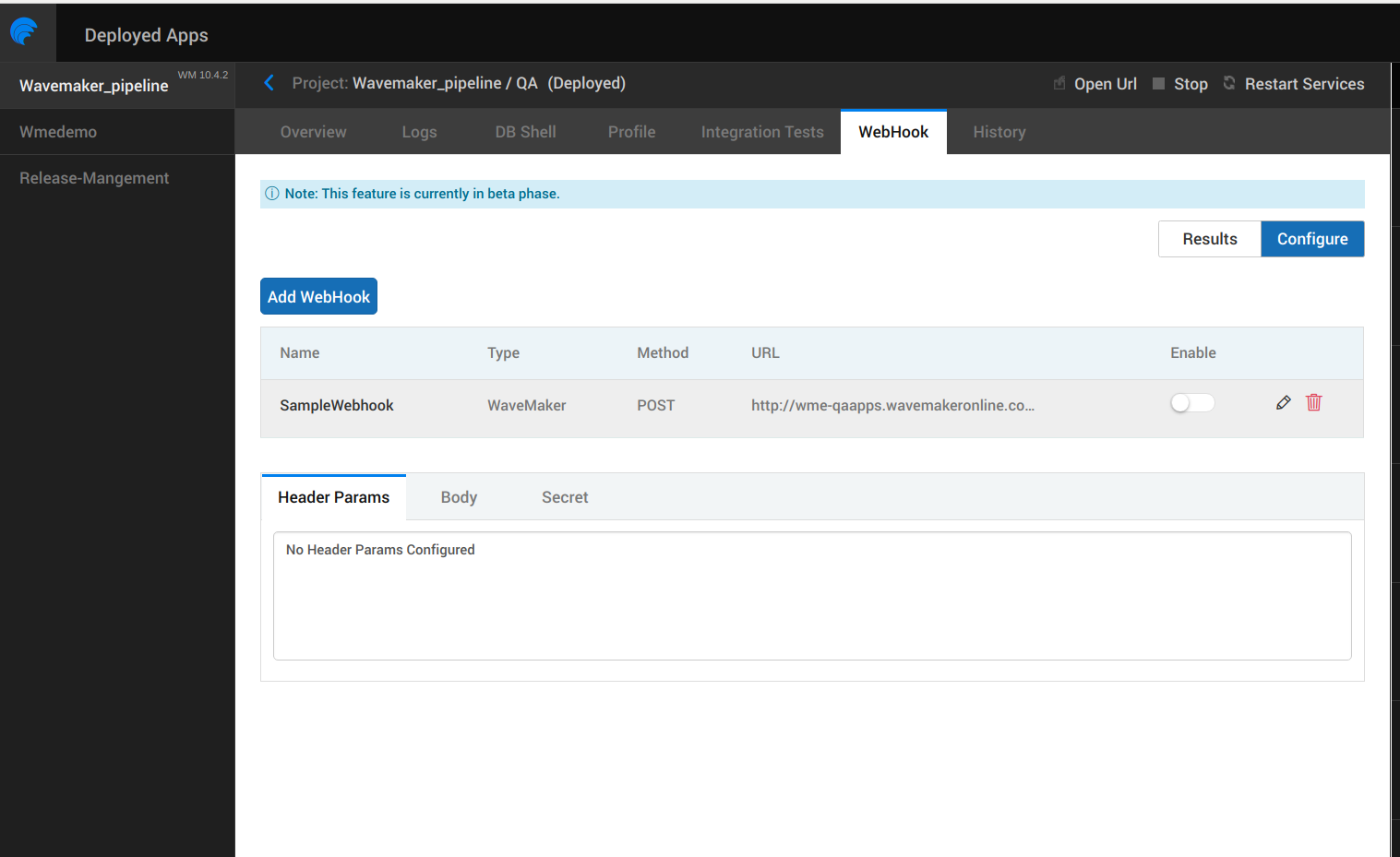Select the Wmedemo project in the sidebar

tap(58, 131)
